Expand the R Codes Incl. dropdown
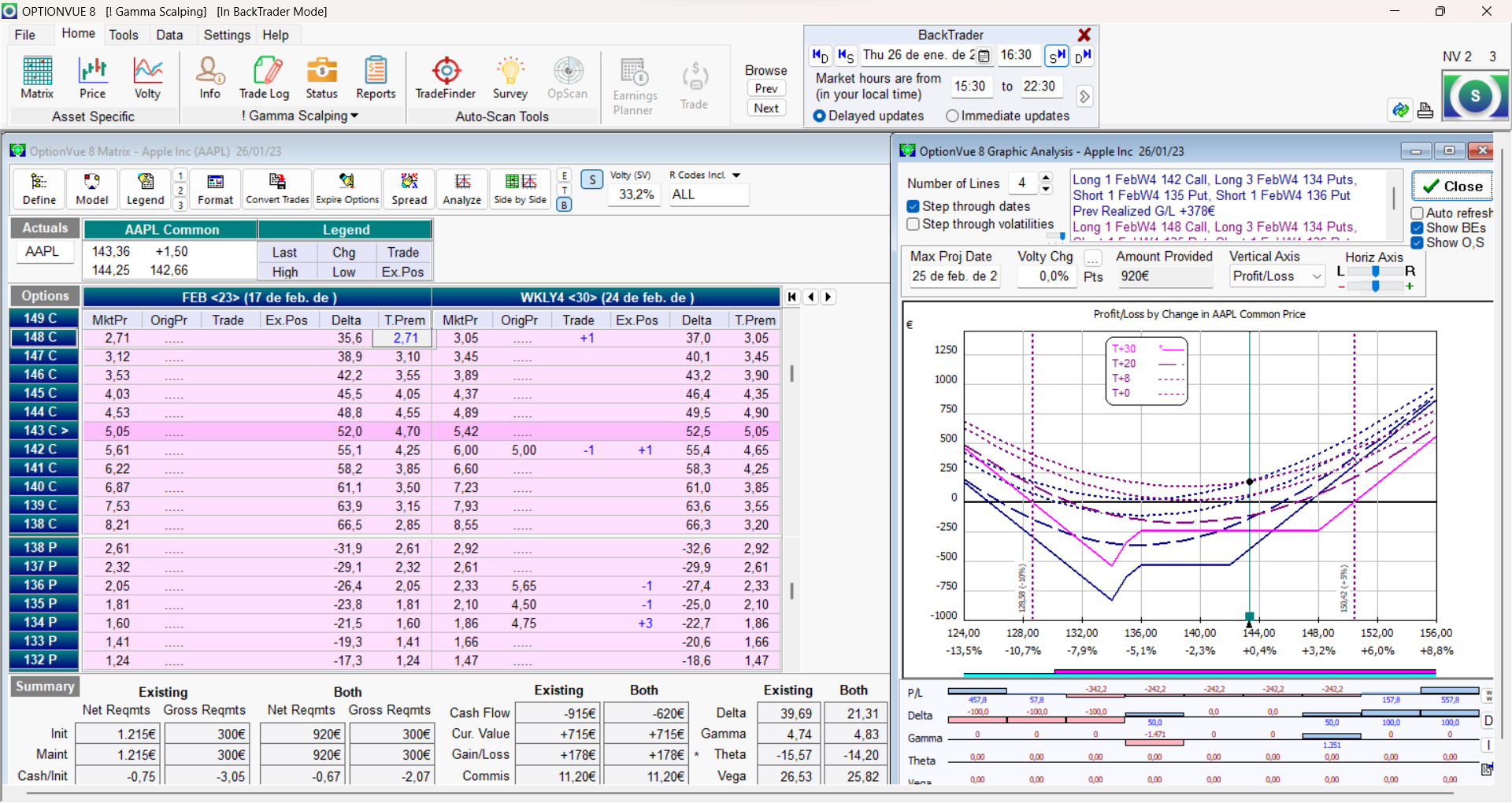The height and width of the screenshot is (803, 1512). [736, 176]
